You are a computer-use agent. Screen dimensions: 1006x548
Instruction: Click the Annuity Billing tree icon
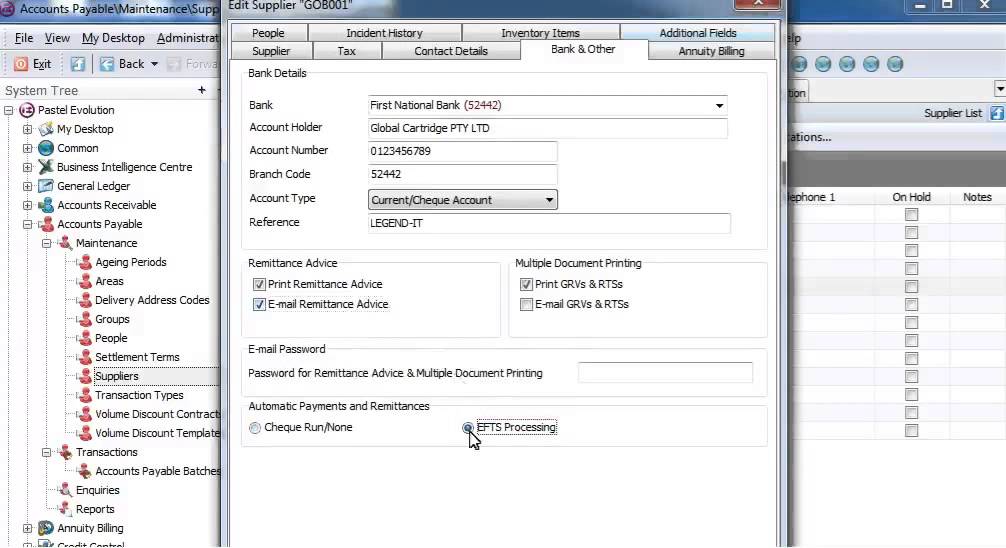46,528
